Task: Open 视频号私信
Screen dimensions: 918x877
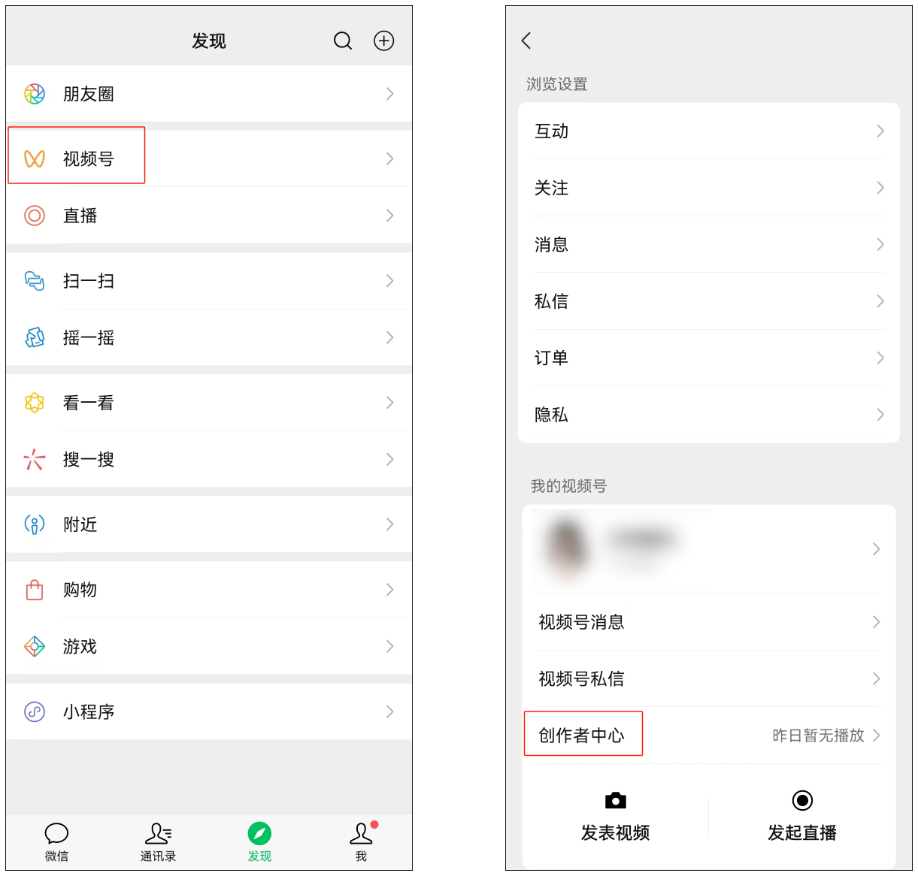Action: coord(708,679)
